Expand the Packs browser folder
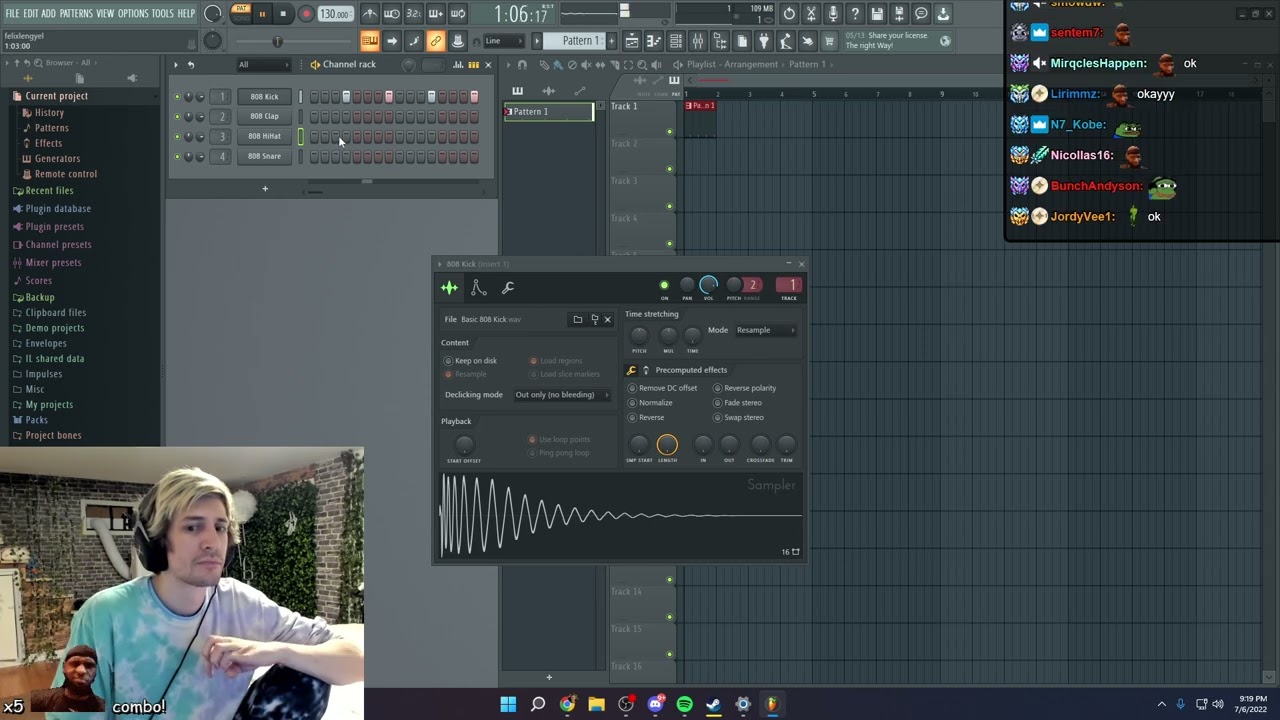Image resolution: width=1280 pixels, height=720 pixels. pyautogui.click(x=36, y=420)
